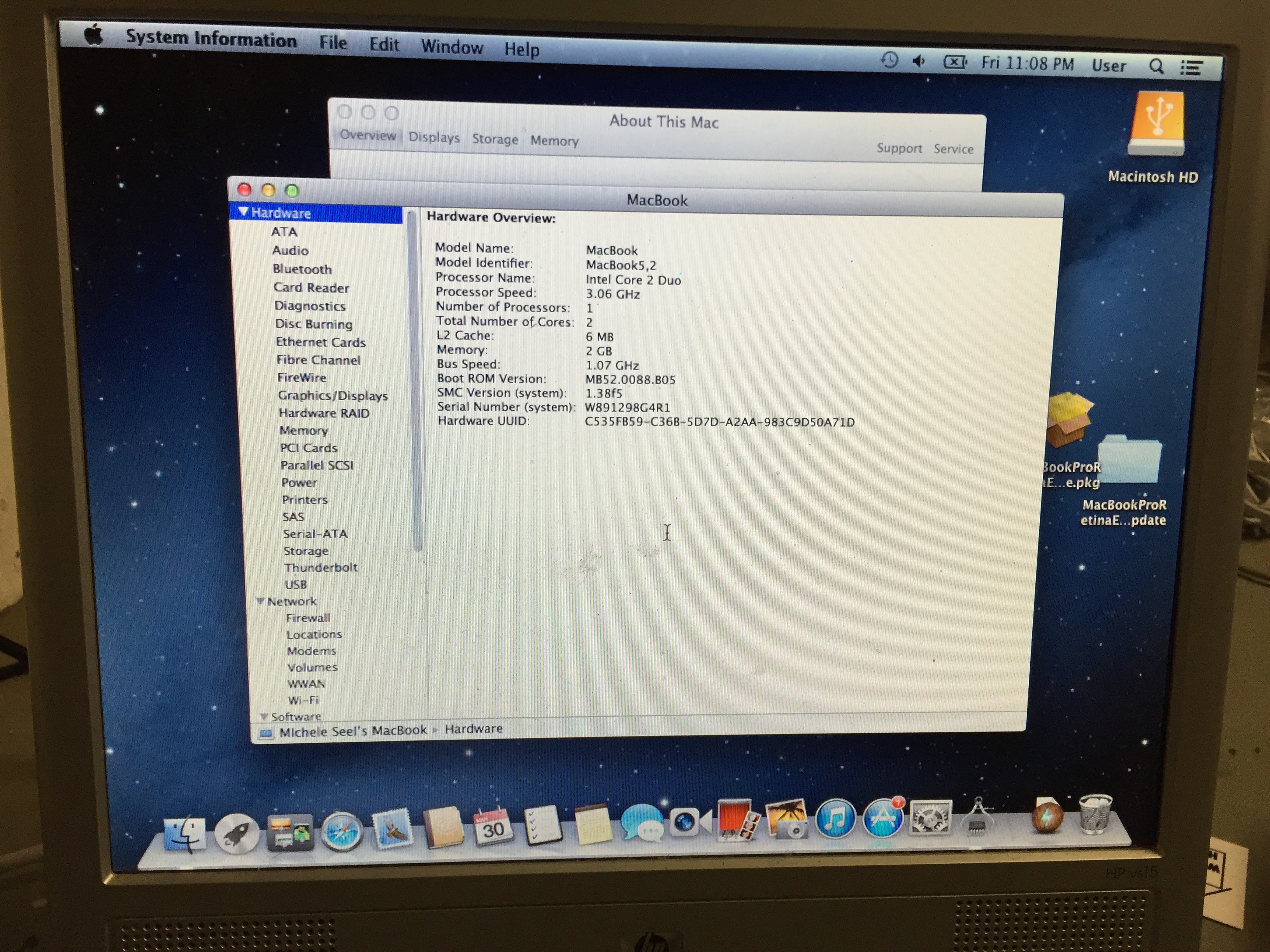Open Mail stamp icon in dock
Image resolution: width=1270 pixels, height=952 pixels.
pos(393,830)
